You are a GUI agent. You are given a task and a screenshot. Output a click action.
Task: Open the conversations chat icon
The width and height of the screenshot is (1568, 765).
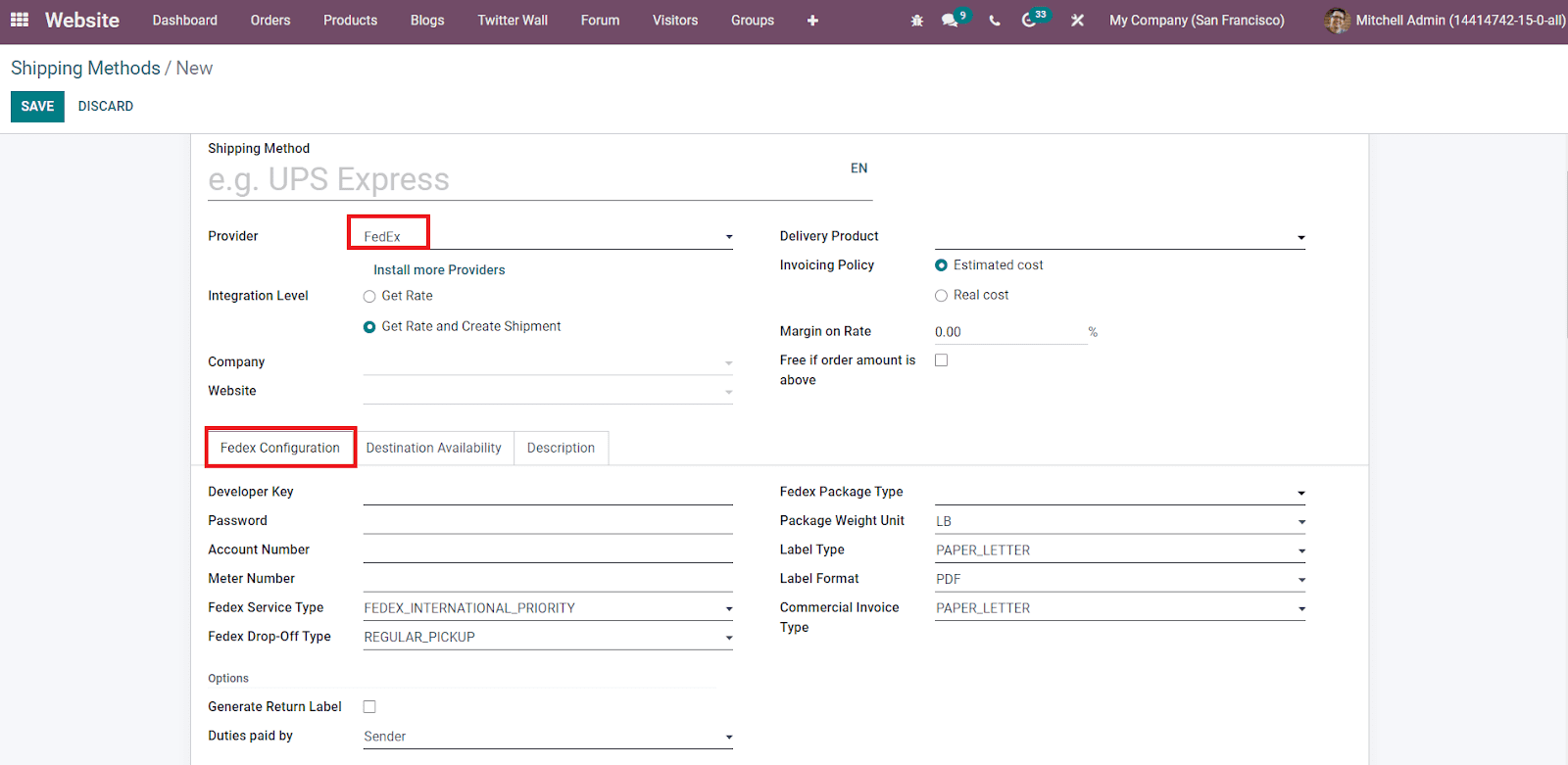coord(950,21)
